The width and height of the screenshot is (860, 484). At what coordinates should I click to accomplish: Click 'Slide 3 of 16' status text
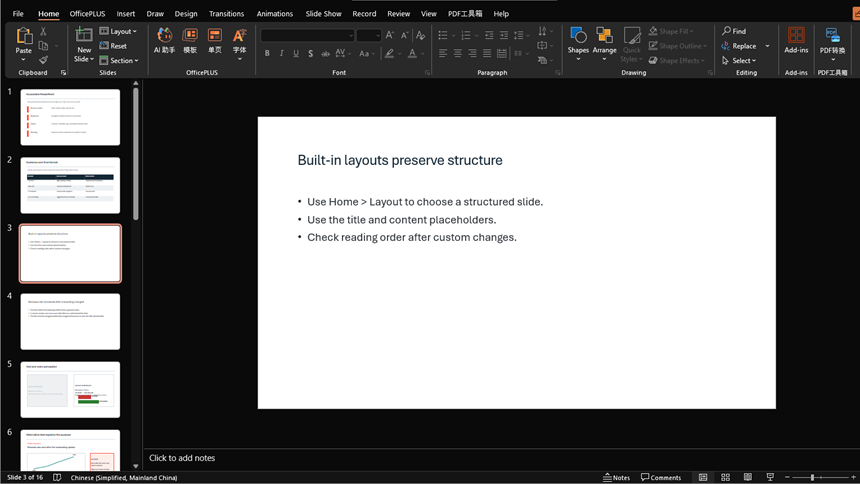pyautogui.click(x=25, y=477)
